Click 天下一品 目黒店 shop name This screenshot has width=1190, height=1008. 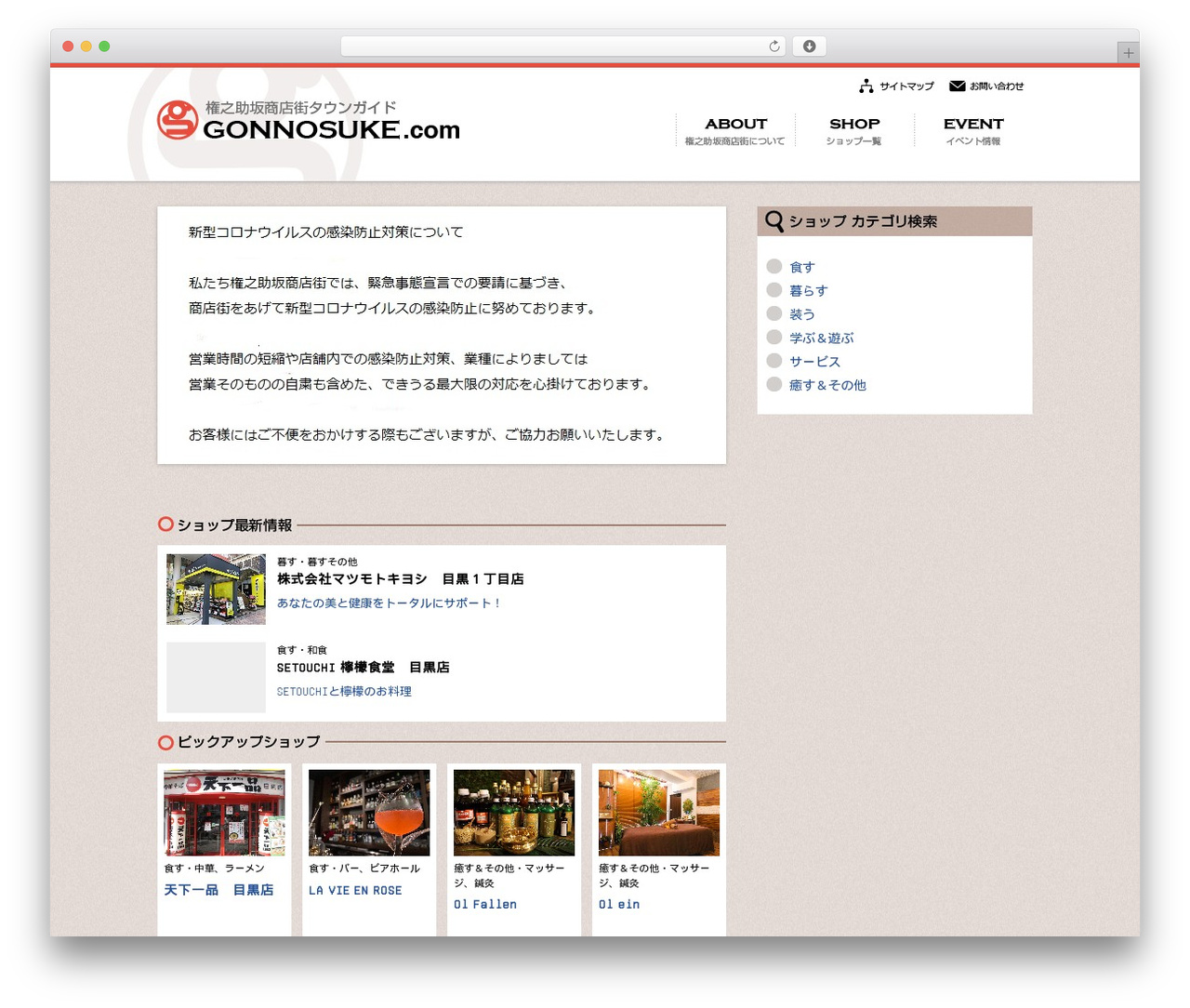click(218, 890)
